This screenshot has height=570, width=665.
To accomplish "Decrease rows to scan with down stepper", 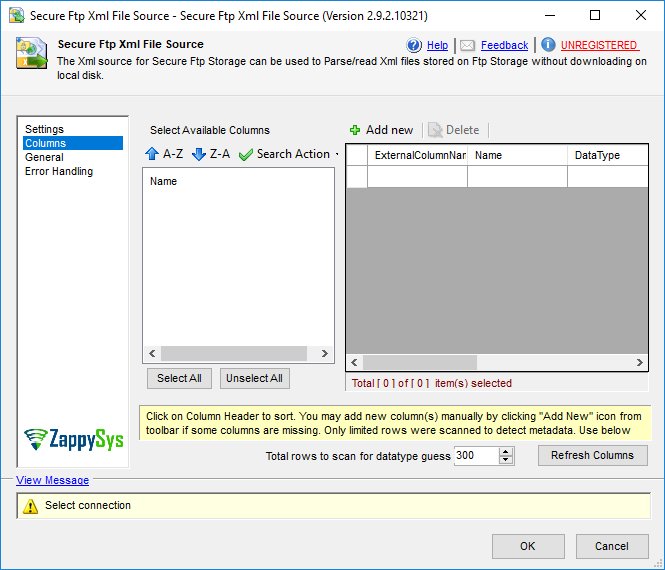I will pyautogui.click(x=506, y=460).
